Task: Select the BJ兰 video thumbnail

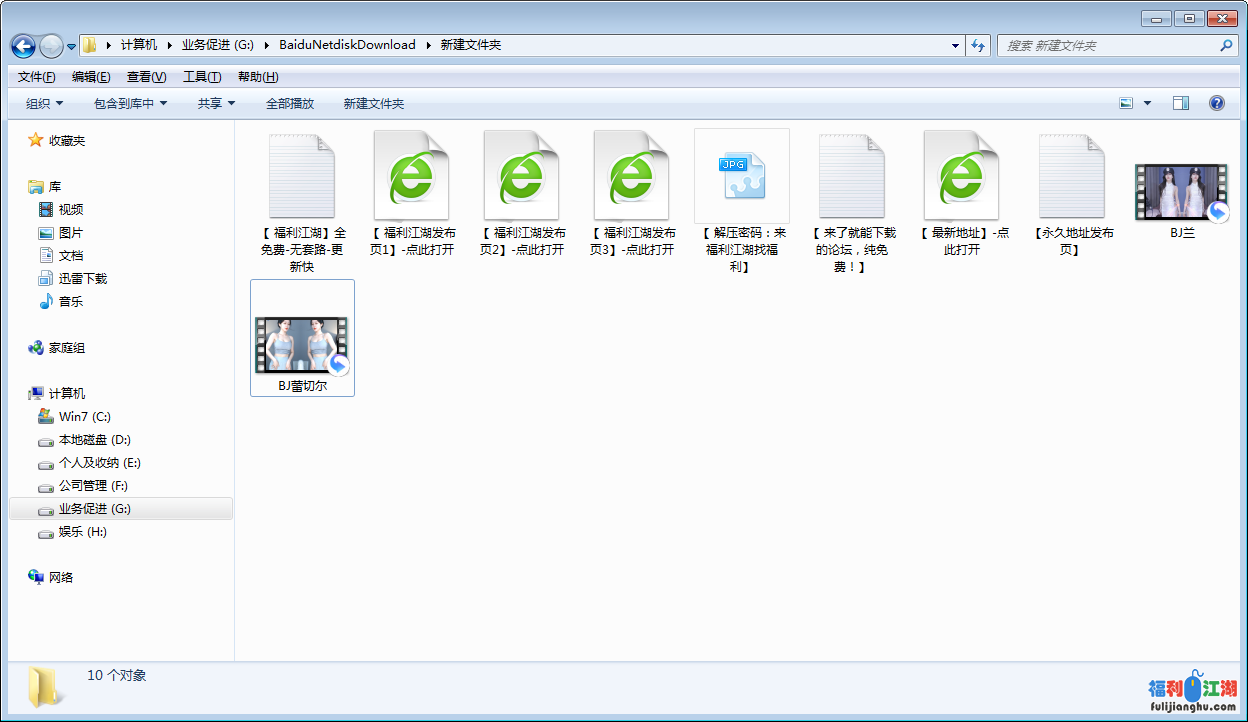Action: [x=1181, y=192]
